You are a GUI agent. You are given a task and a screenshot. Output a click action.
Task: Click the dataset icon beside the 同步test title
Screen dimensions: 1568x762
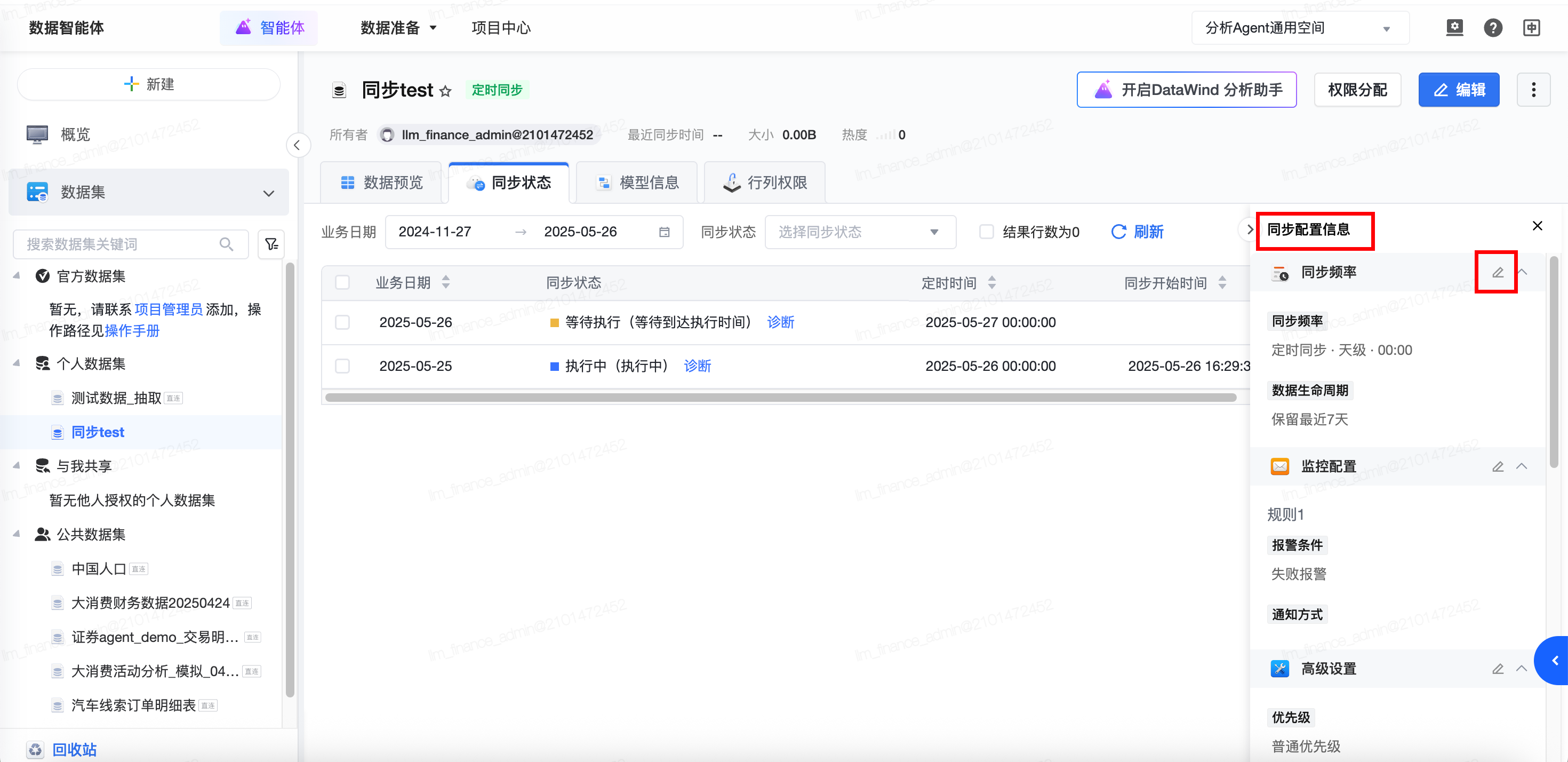click(339, 90)
